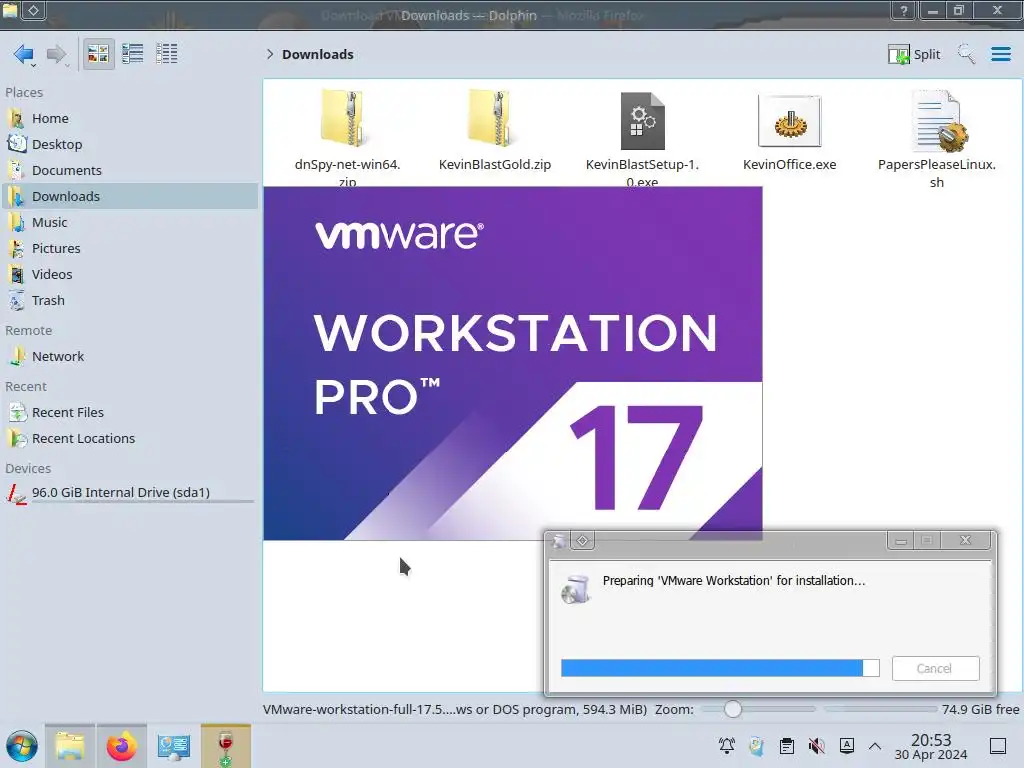Go back using the blue back arrow
Screen dimensions: 1024x768
tap(24, 54)
